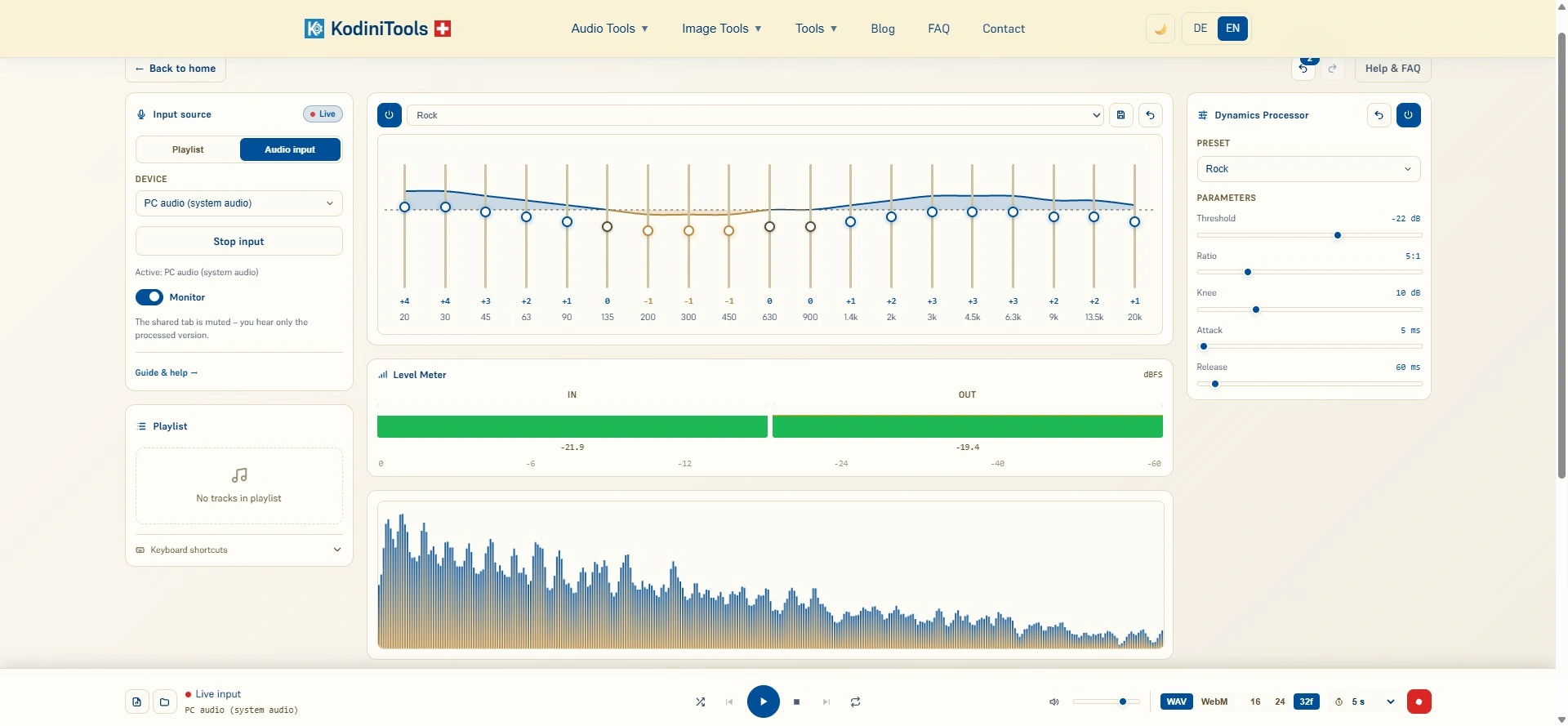This screenshot has height=726, width=1568.
Task: Start playback with the play button
Action: (x=764, y=702)
